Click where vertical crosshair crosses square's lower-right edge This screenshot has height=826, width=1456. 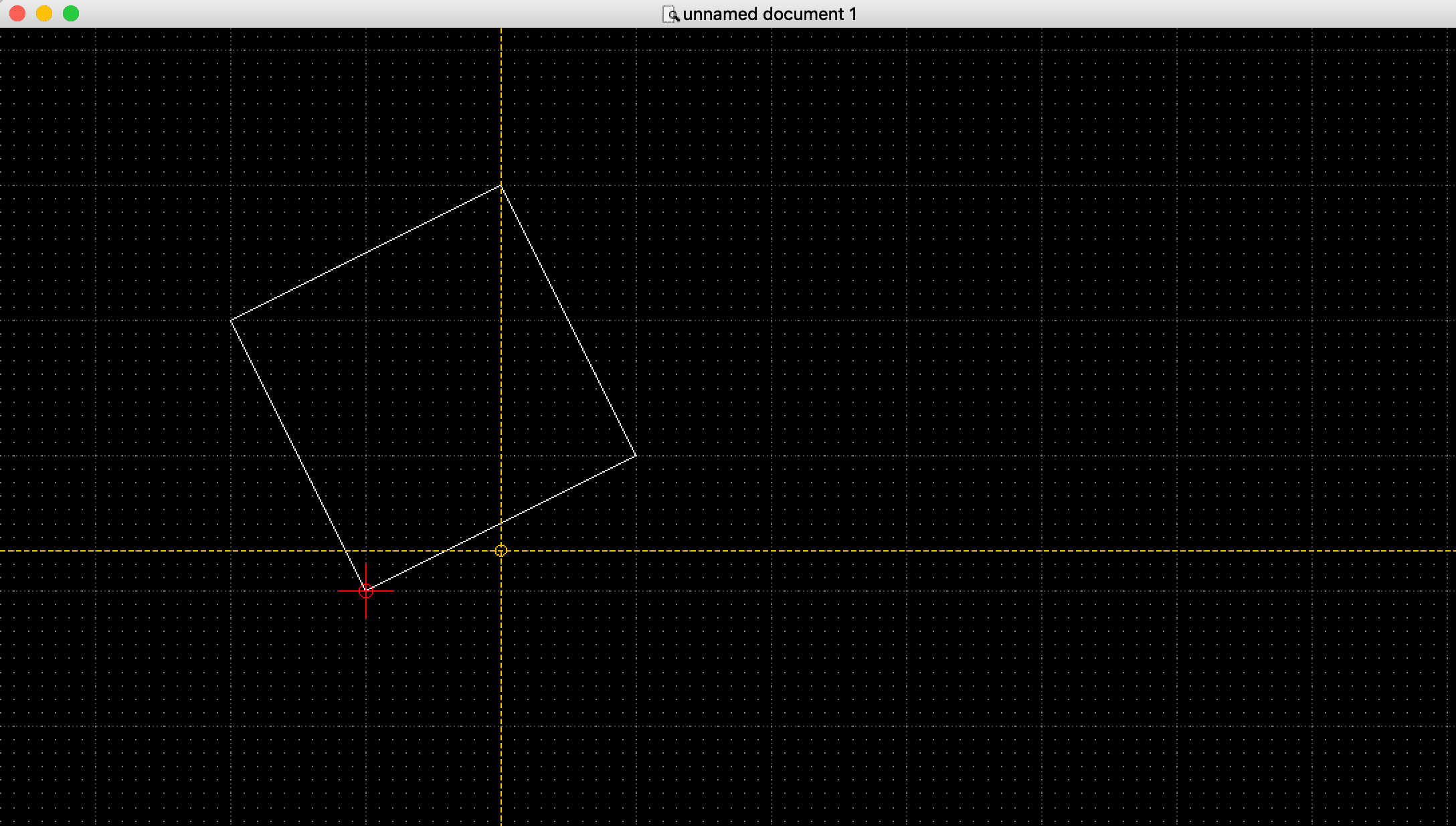point(501,523)
